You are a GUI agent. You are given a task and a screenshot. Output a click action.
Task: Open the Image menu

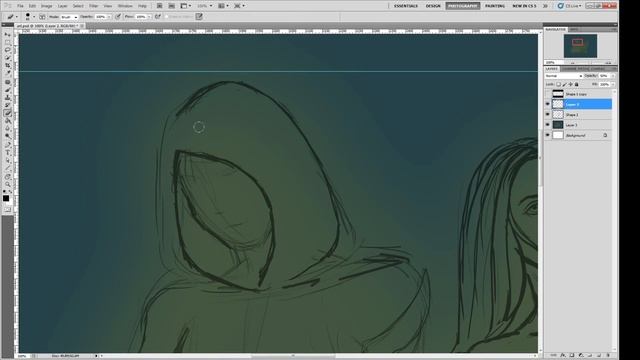(47, 6)
